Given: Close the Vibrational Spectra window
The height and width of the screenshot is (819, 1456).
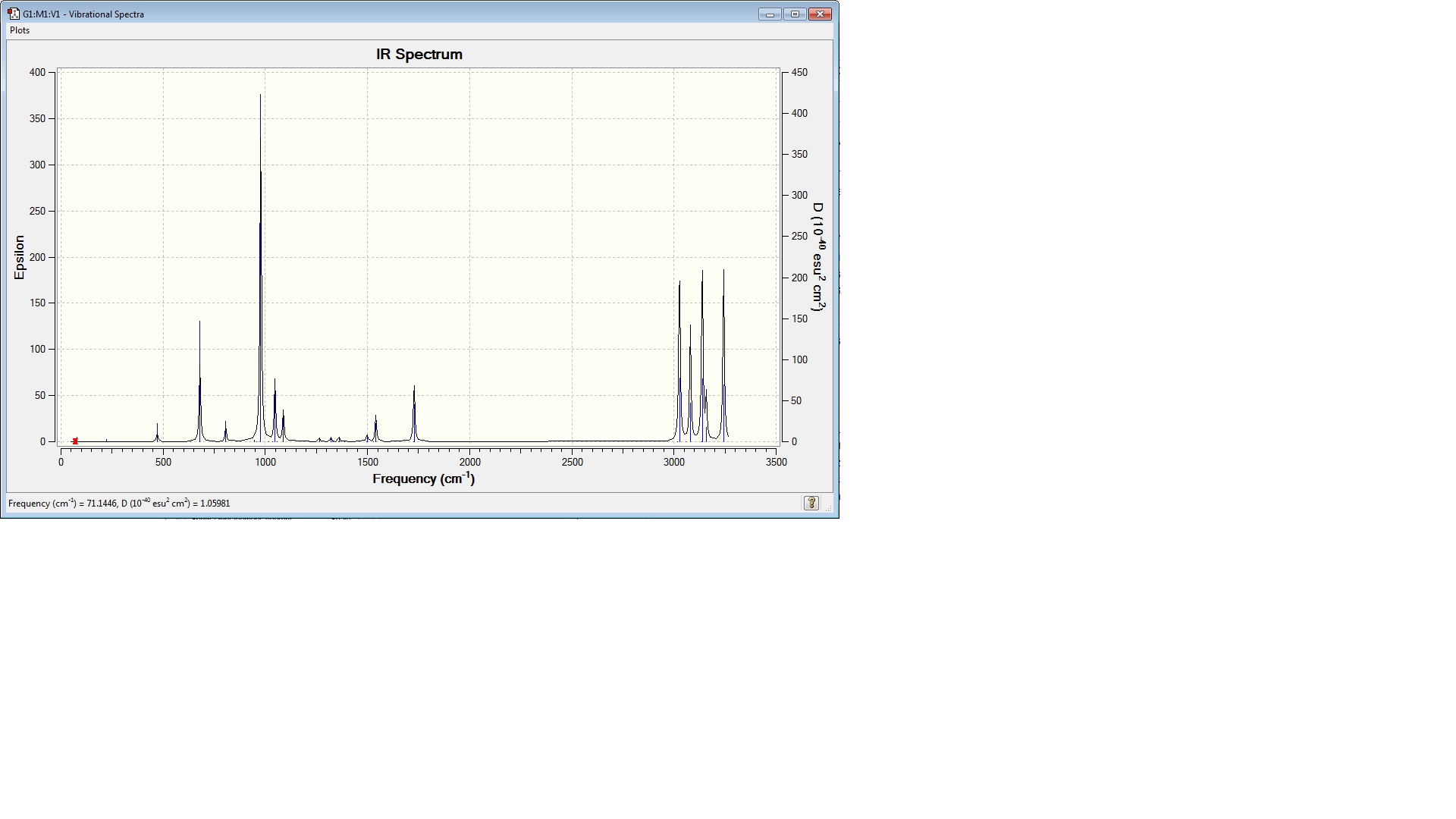Looking at the screenshot, I should point(820,14).
